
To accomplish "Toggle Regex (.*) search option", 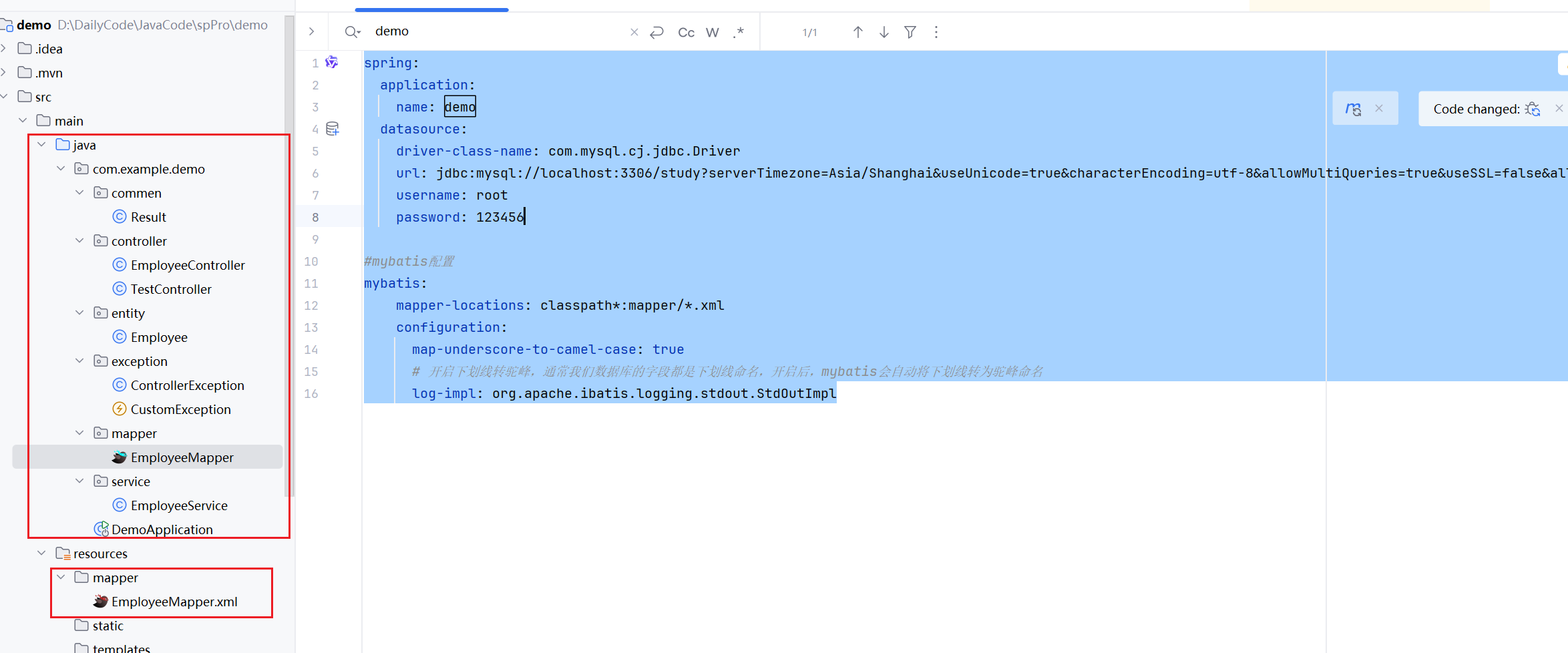I will [738, 32].
